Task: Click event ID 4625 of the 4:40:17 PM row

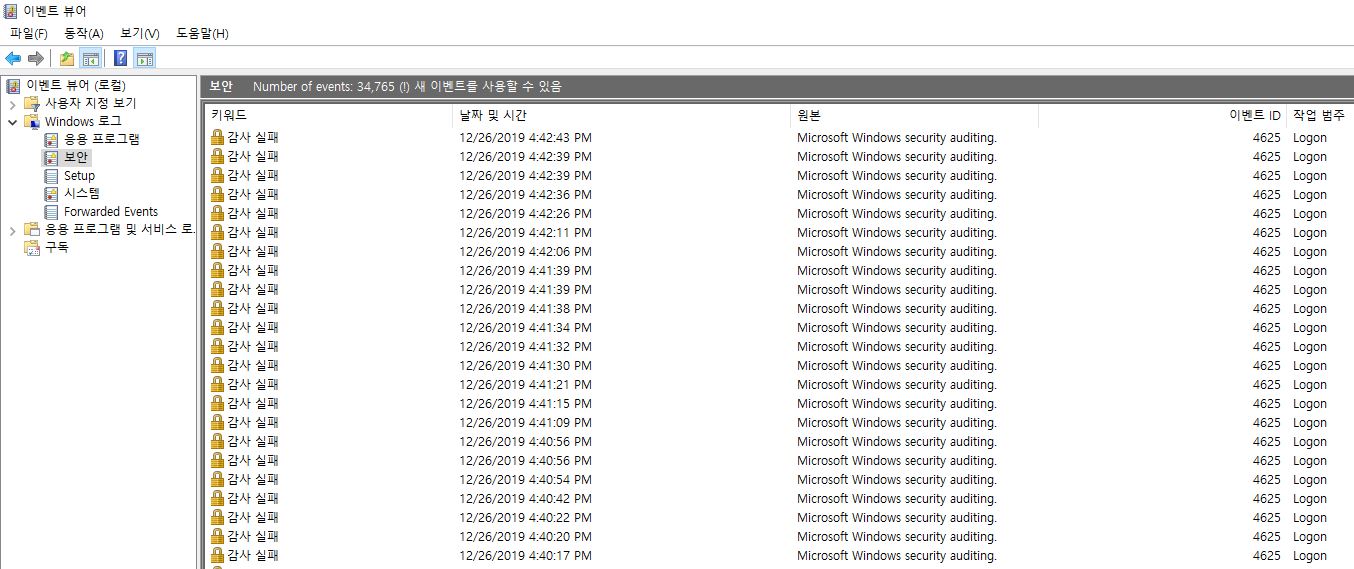Action: click(x=1266, y=555)
